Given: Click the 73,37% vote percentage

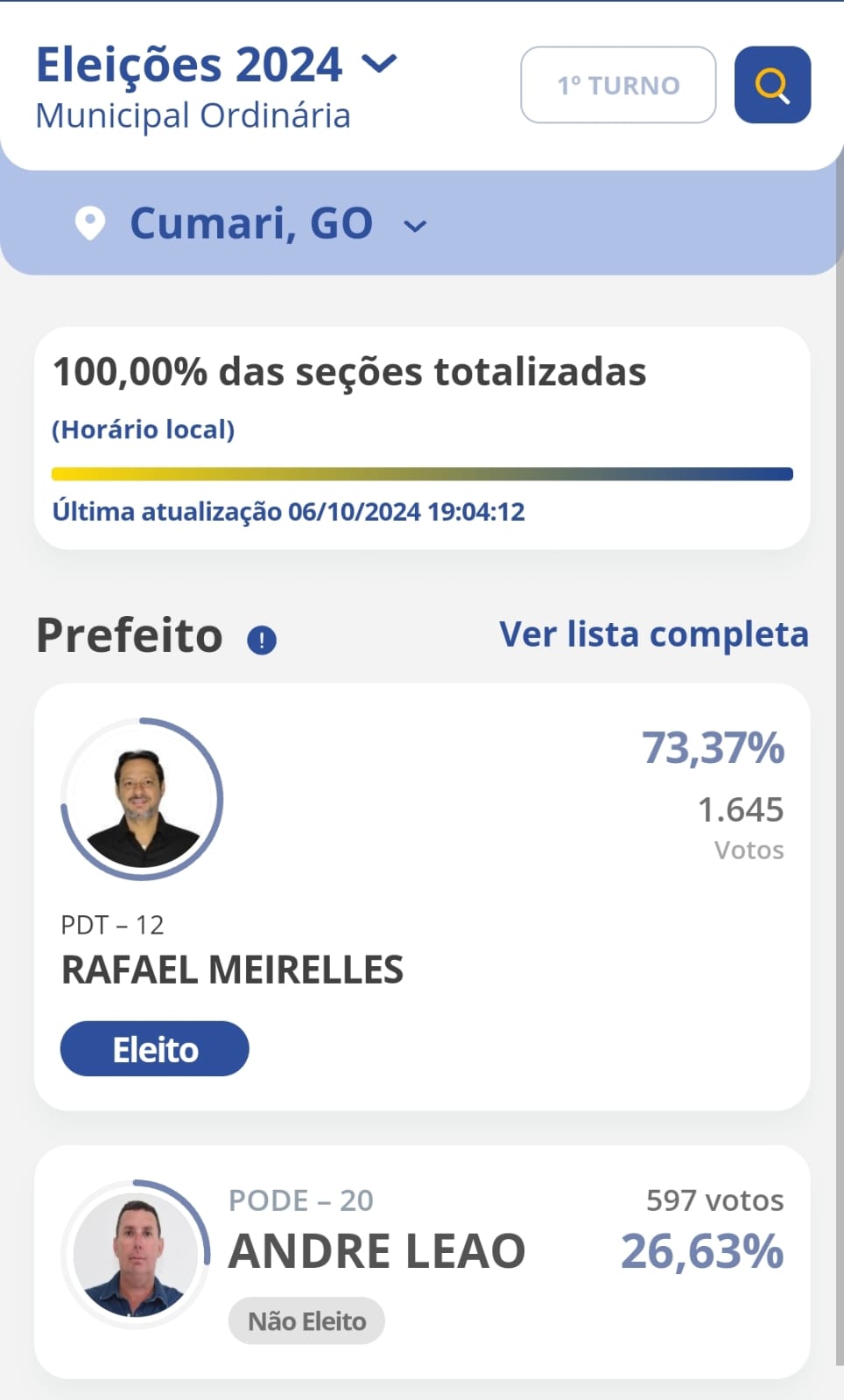Looking at the screenshot, I should 713,748.
